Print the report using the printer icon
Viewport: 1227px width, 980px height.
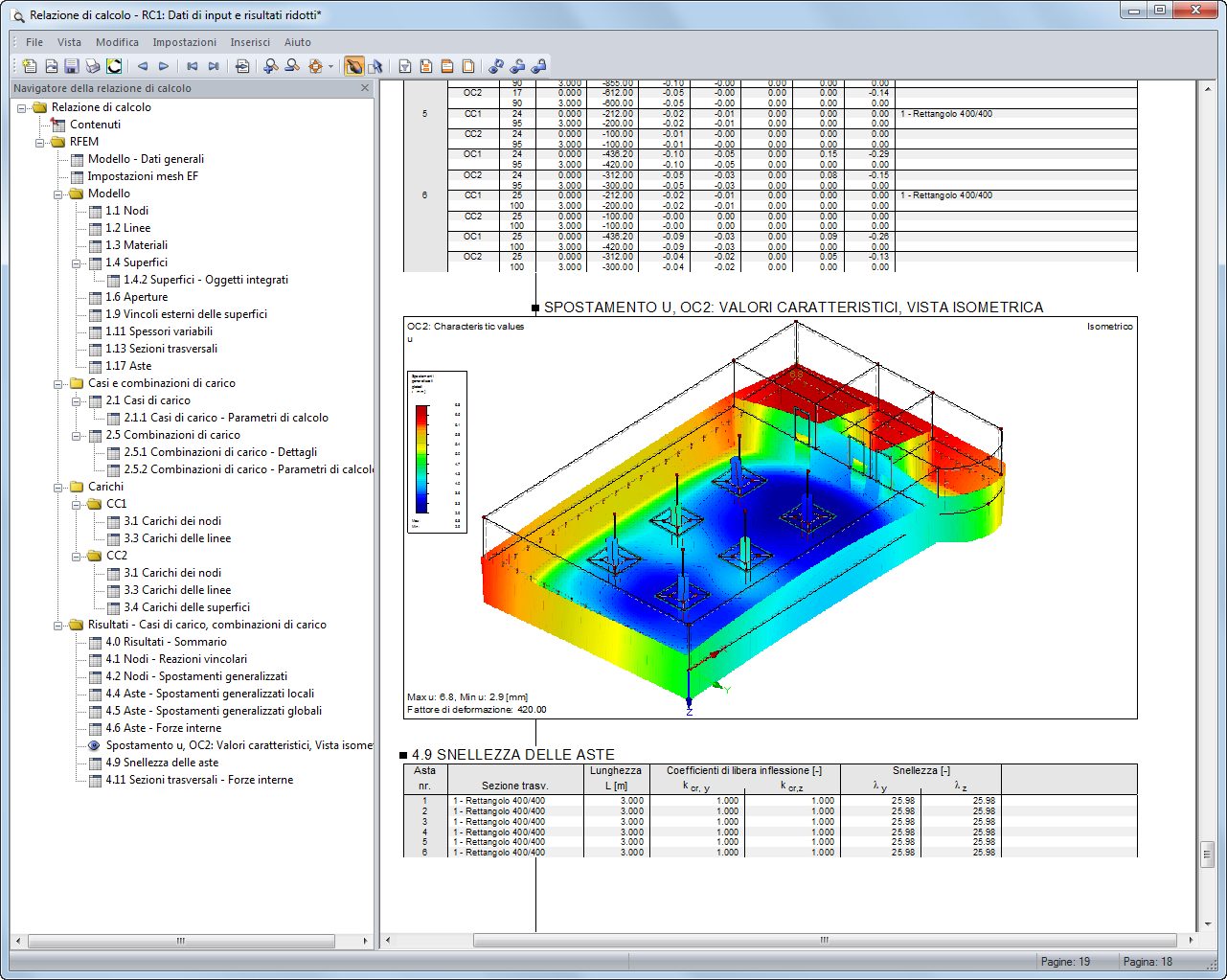coord(93,66)
